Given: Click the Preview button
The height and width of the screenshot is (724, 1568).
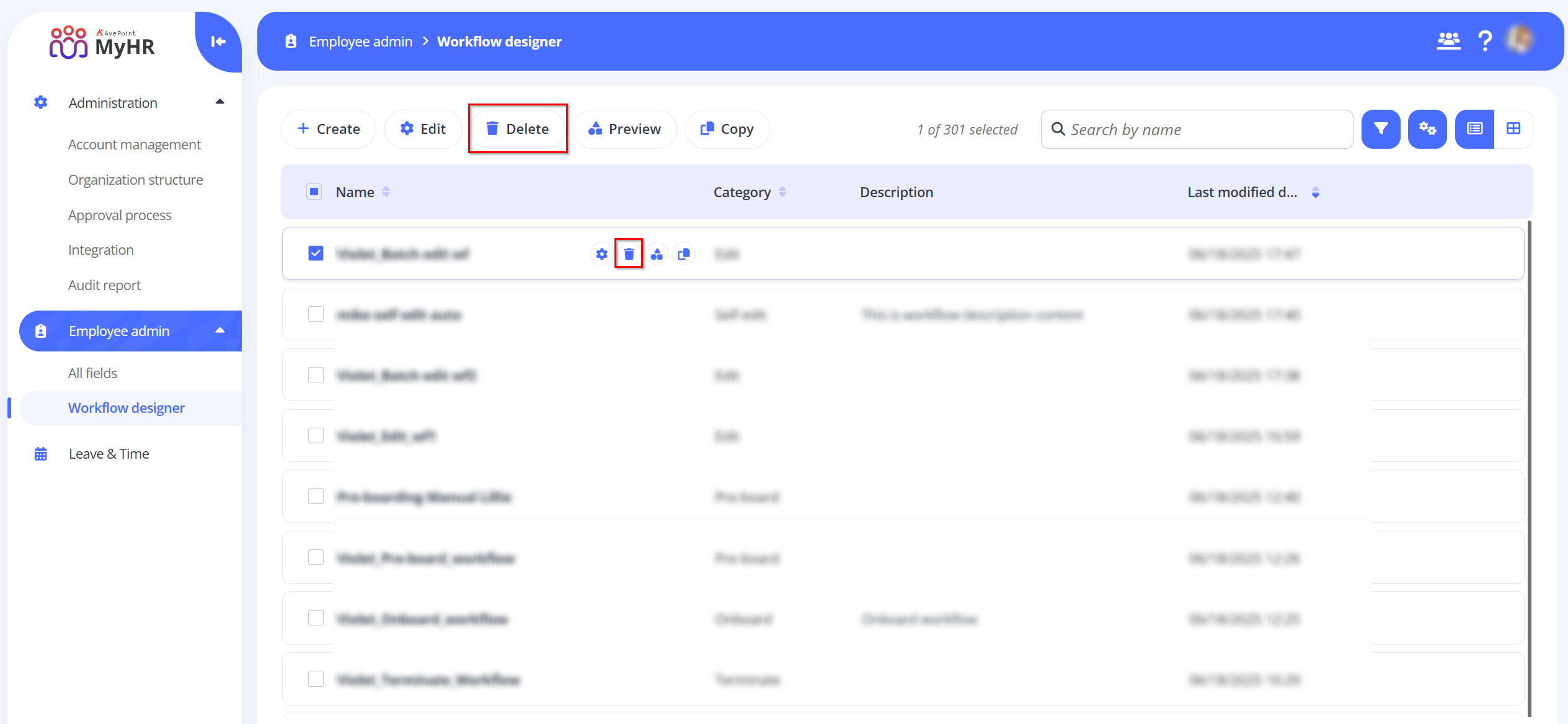Looking at the screenshot, I should 625,129.
